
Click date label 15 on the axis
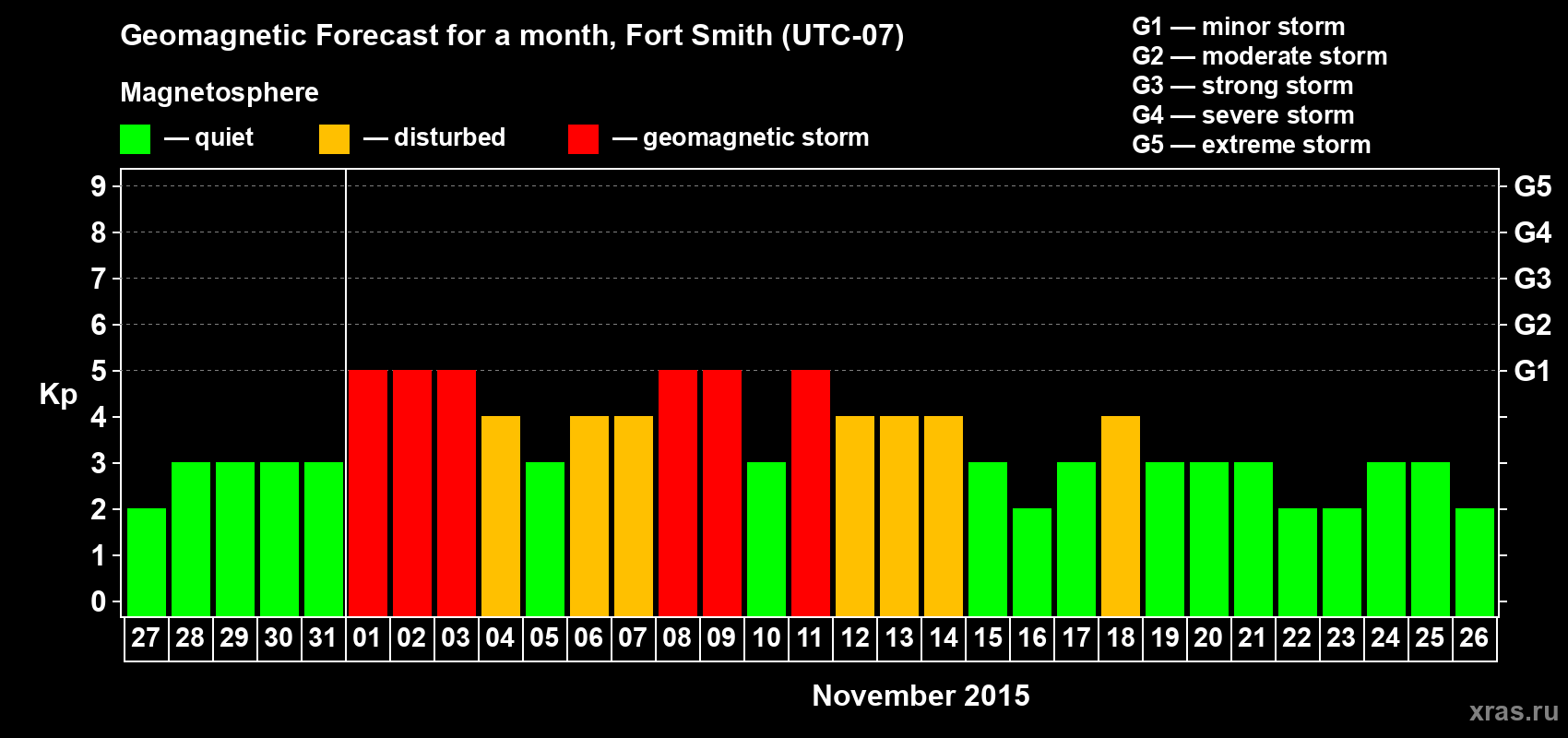pos(988,638)
